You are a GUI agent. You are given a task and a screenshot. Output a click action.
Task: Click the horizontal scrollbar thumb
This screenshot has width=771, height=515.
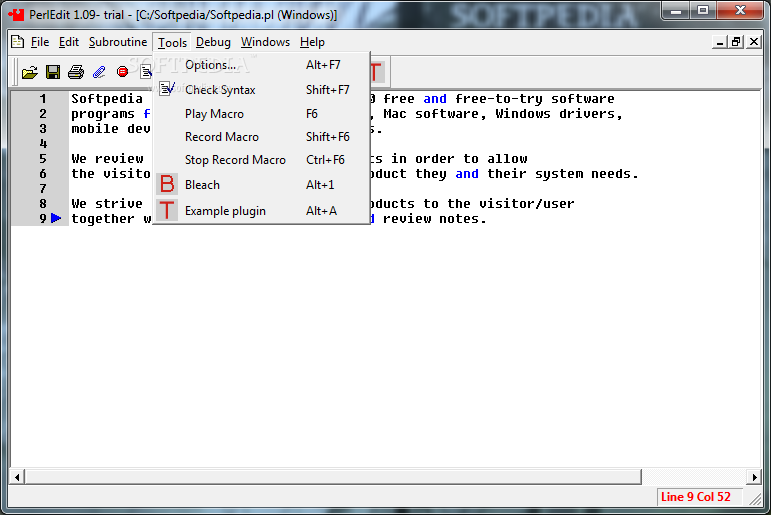point(333,477)
